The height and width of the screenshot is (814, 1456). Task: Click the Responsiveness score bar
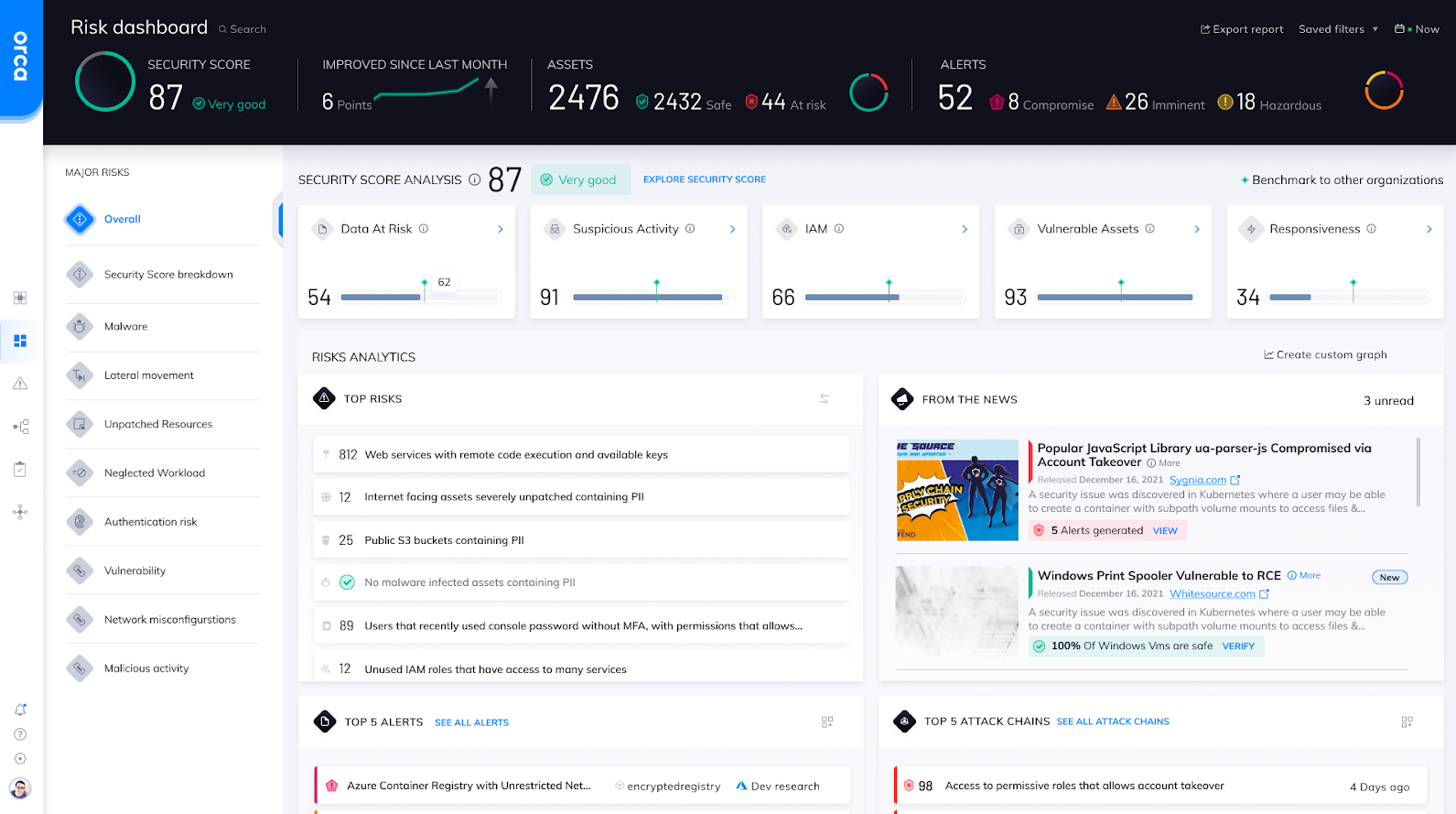tap(1349, 297)
